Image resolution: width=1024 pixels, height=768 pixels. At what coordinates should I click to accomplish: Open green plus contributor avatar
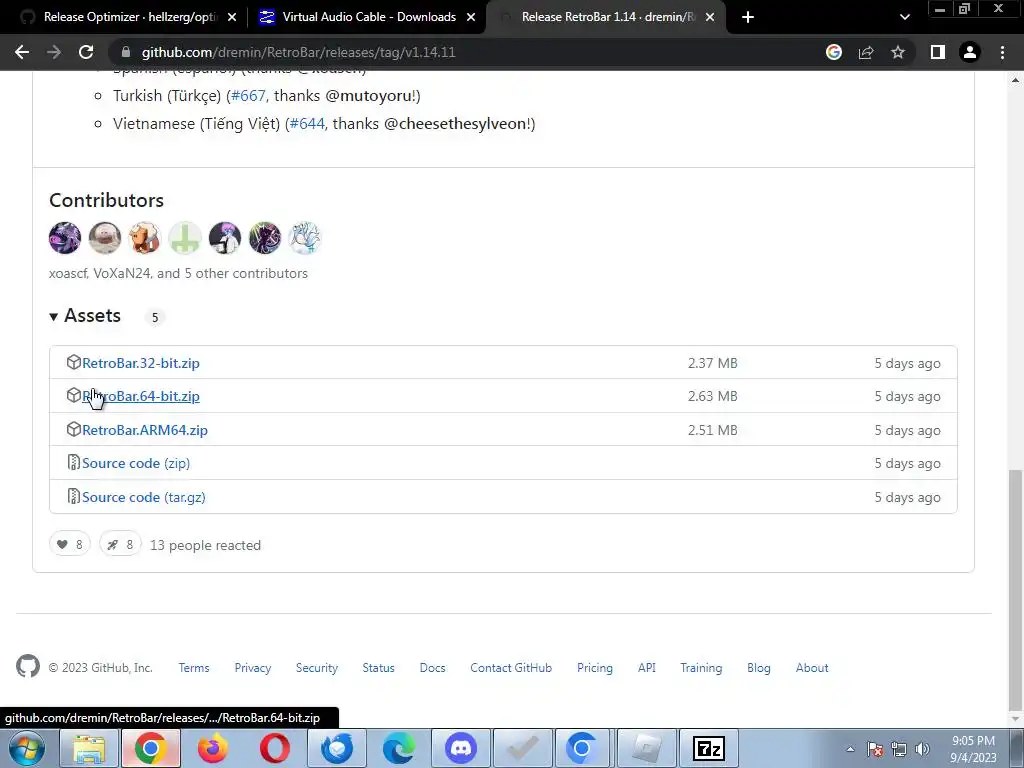point(185,238)
